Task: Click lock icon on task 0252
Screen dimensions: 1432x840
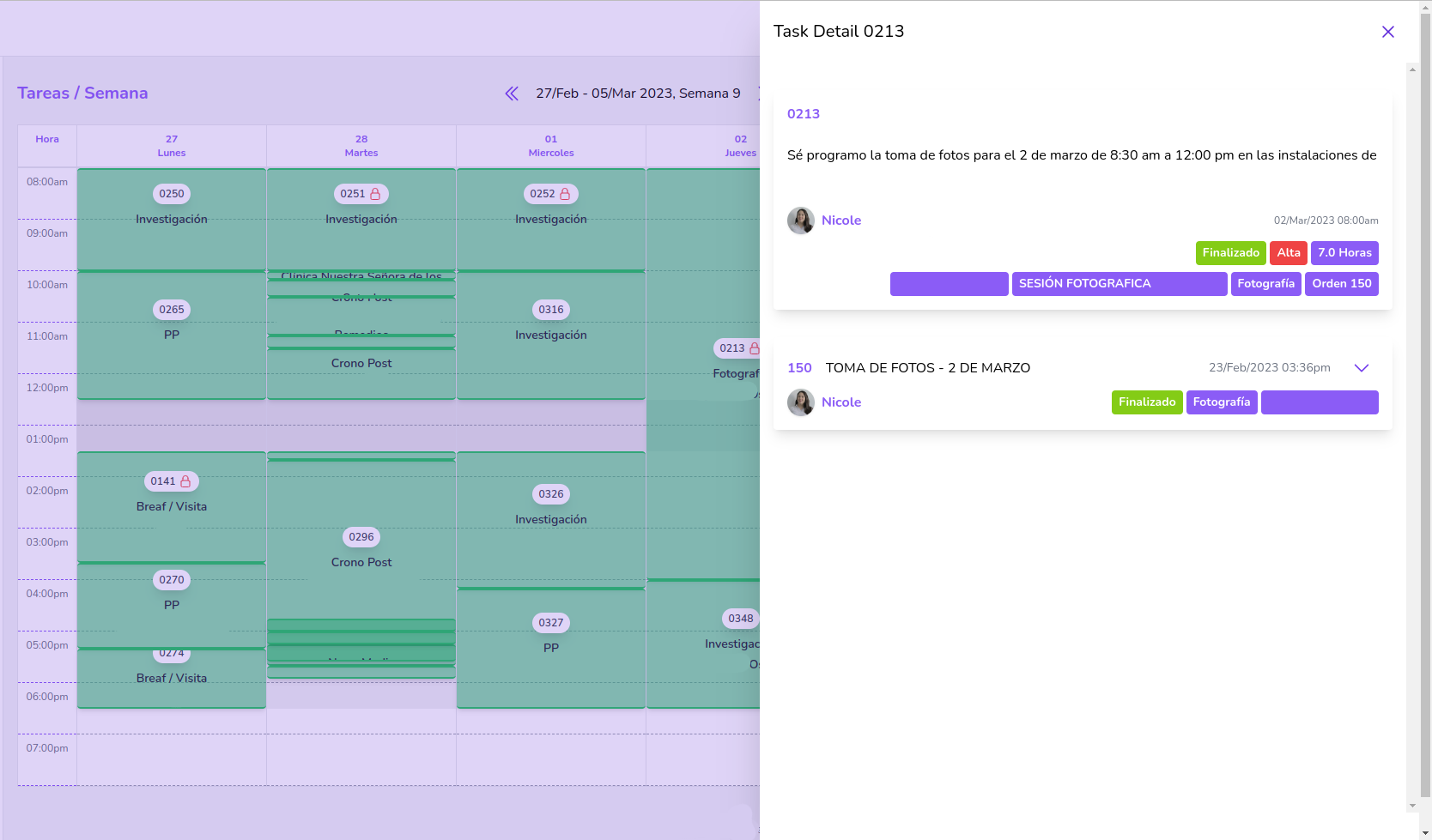Action: pos(565,194)
